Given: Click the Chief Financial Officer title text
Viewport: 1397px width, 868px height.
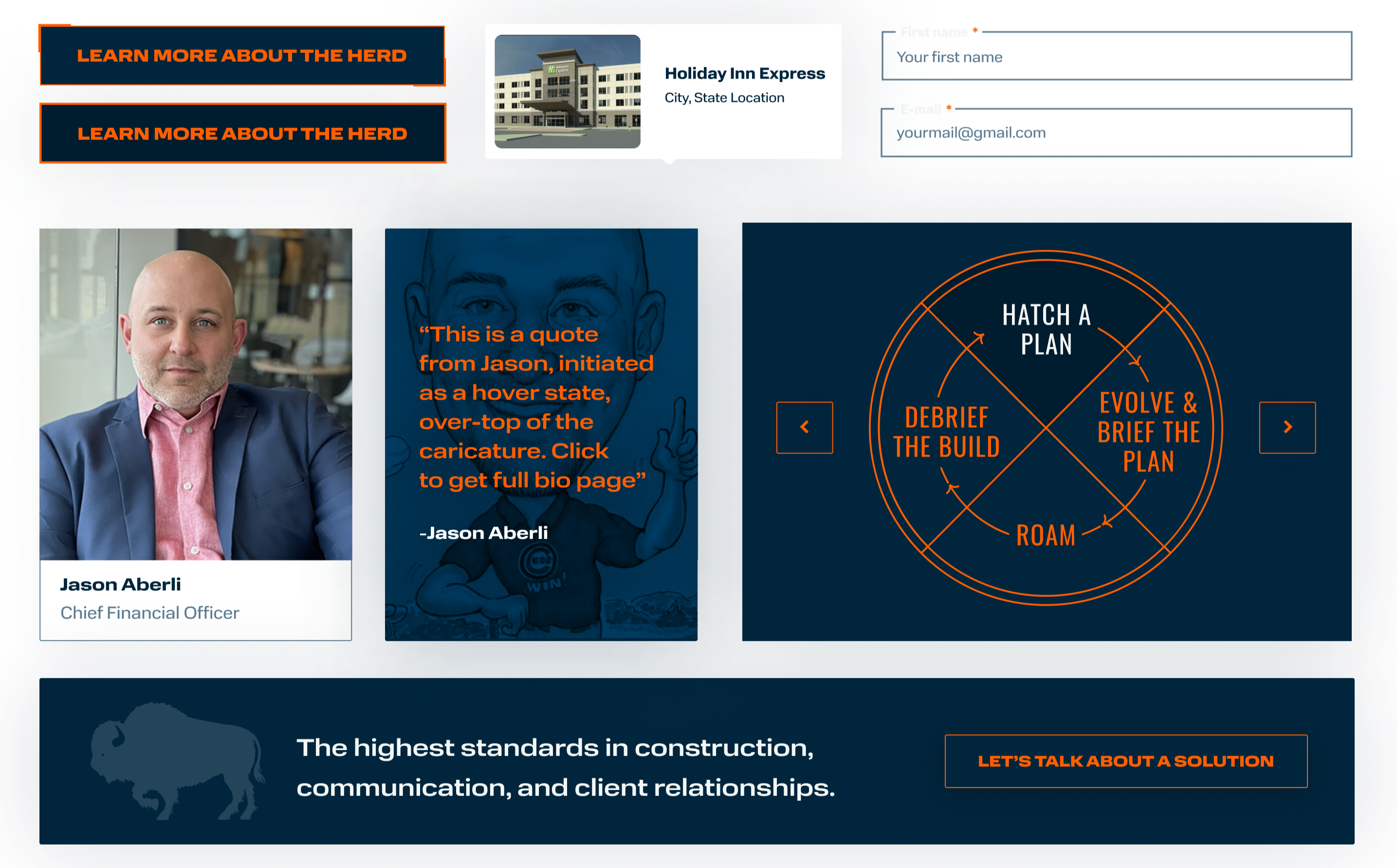Looking at the screenshot, I should click(150, 613).
